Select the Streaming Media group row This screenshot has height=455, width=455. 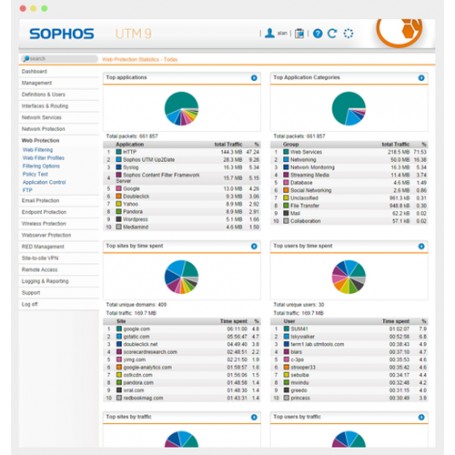349,175
